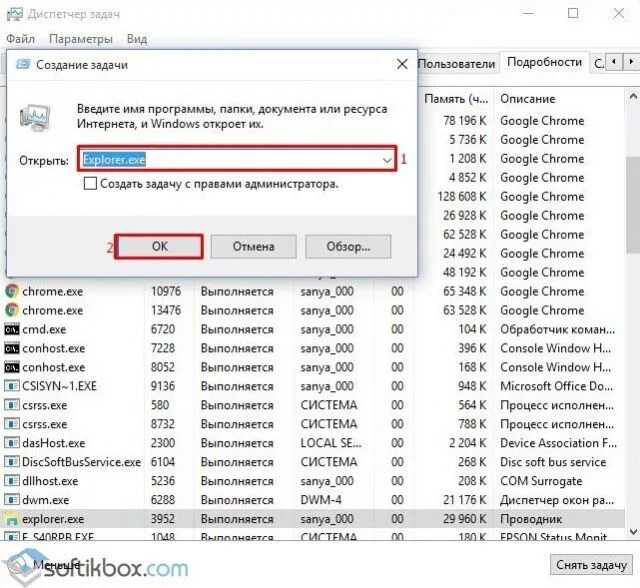The height and width of the screenshot is (588, 640).
Task: Open the Вид menu
Action: pos(137,39)
